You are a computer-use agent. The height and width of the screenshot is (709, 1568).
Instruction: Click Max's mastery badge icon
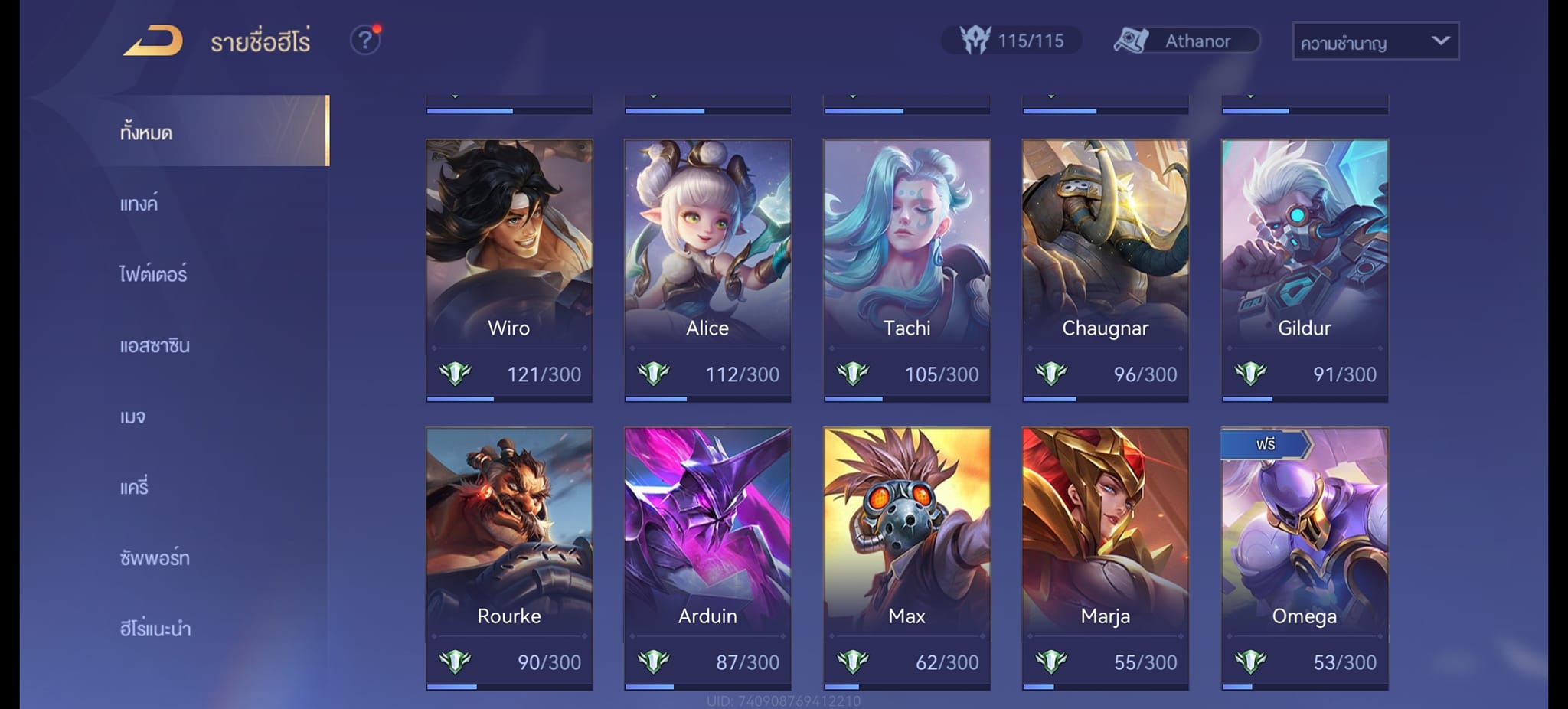point(852,662)
